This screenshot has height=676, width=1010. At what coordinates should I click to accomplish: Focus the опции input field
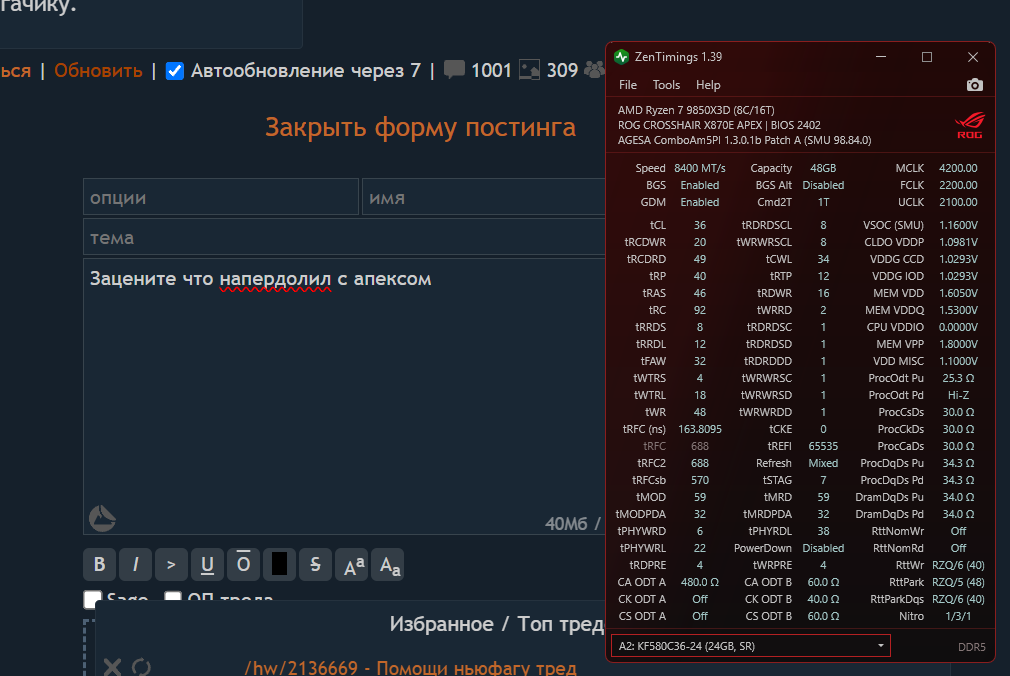coord(221,197)
